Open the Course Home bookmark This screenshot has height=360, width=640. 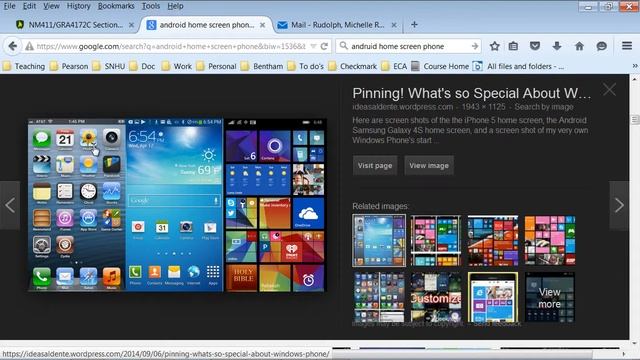[x=440, y=66]
